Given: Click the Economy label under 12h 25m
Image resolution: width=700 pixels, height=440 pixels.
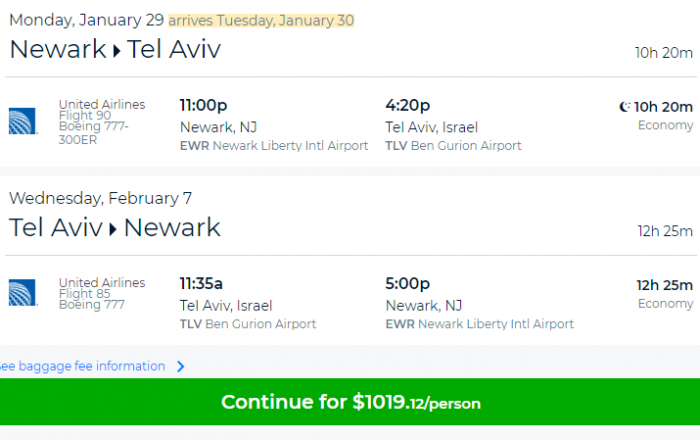Looking at the screenshot, I should (665, 304).
